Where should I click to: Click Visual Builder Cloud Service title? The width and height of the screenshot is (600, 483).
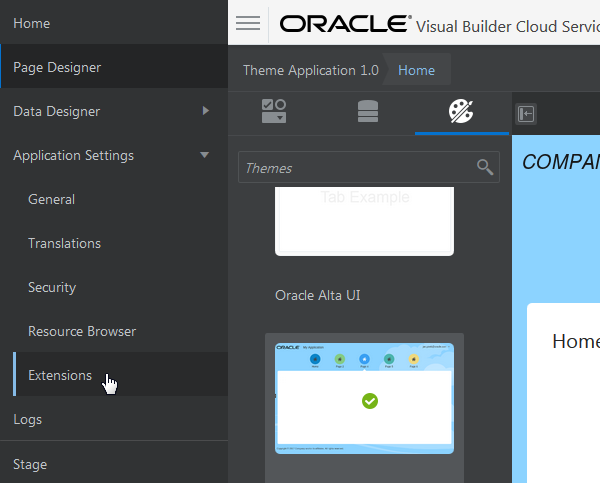(508, 27)
